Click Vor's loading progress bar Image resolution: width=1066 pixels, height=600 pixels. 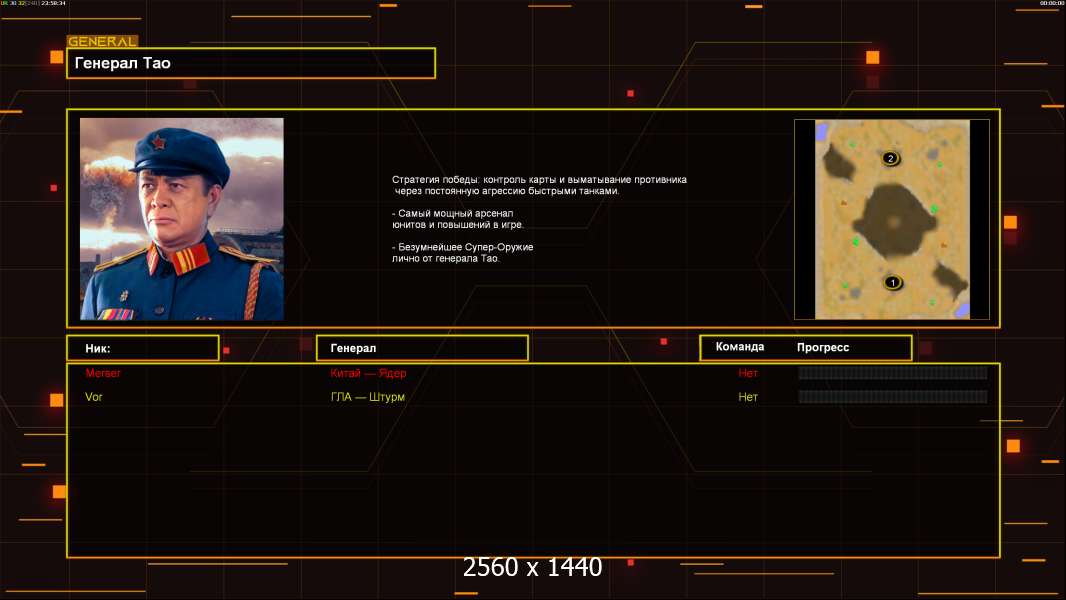[x=893, y=396]
